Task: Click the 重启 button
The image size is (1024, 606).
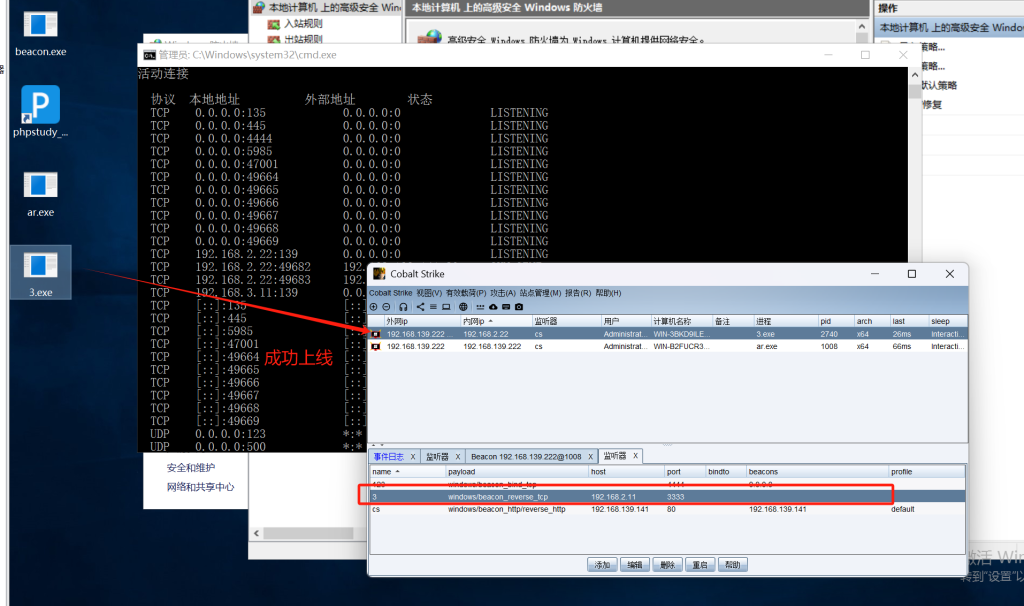Action: coord(700,565)
